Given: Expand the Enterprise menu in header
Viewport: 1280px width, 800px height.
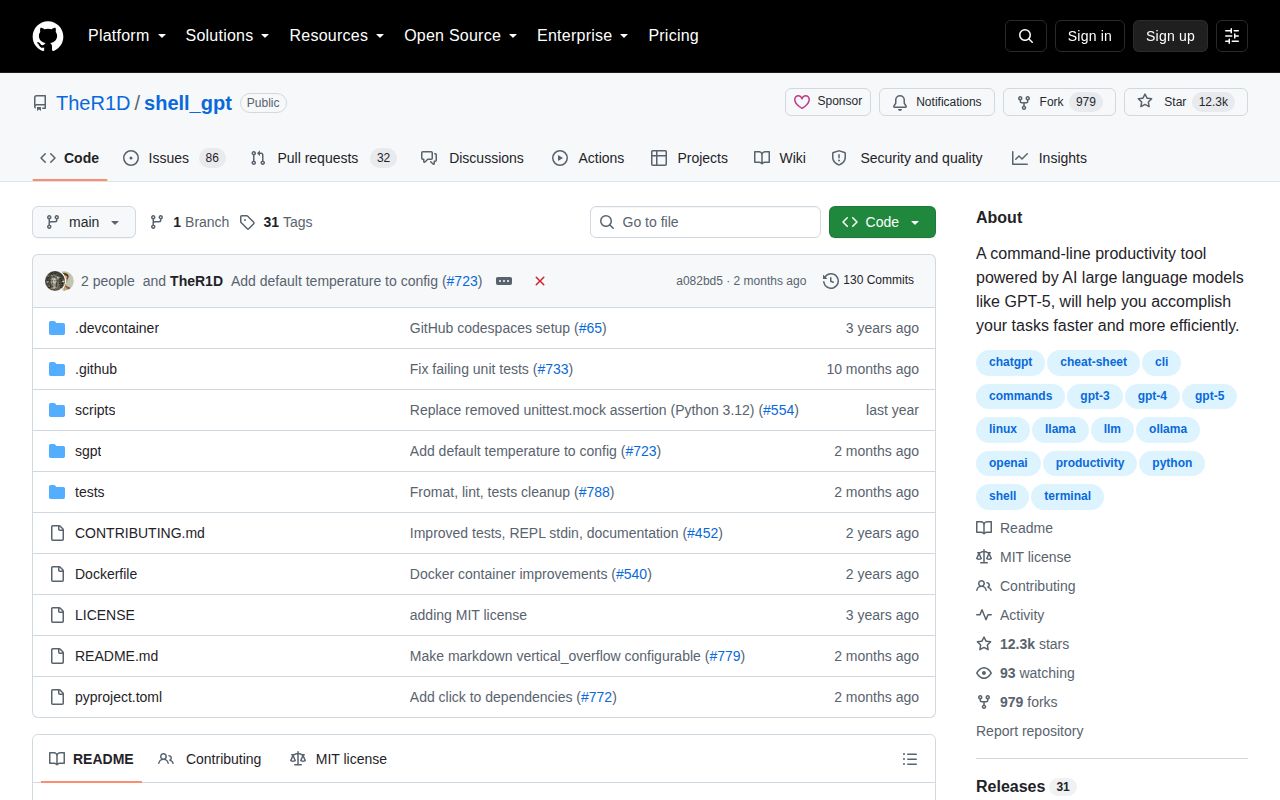Looking at the screenshot, I should (582, 36).
